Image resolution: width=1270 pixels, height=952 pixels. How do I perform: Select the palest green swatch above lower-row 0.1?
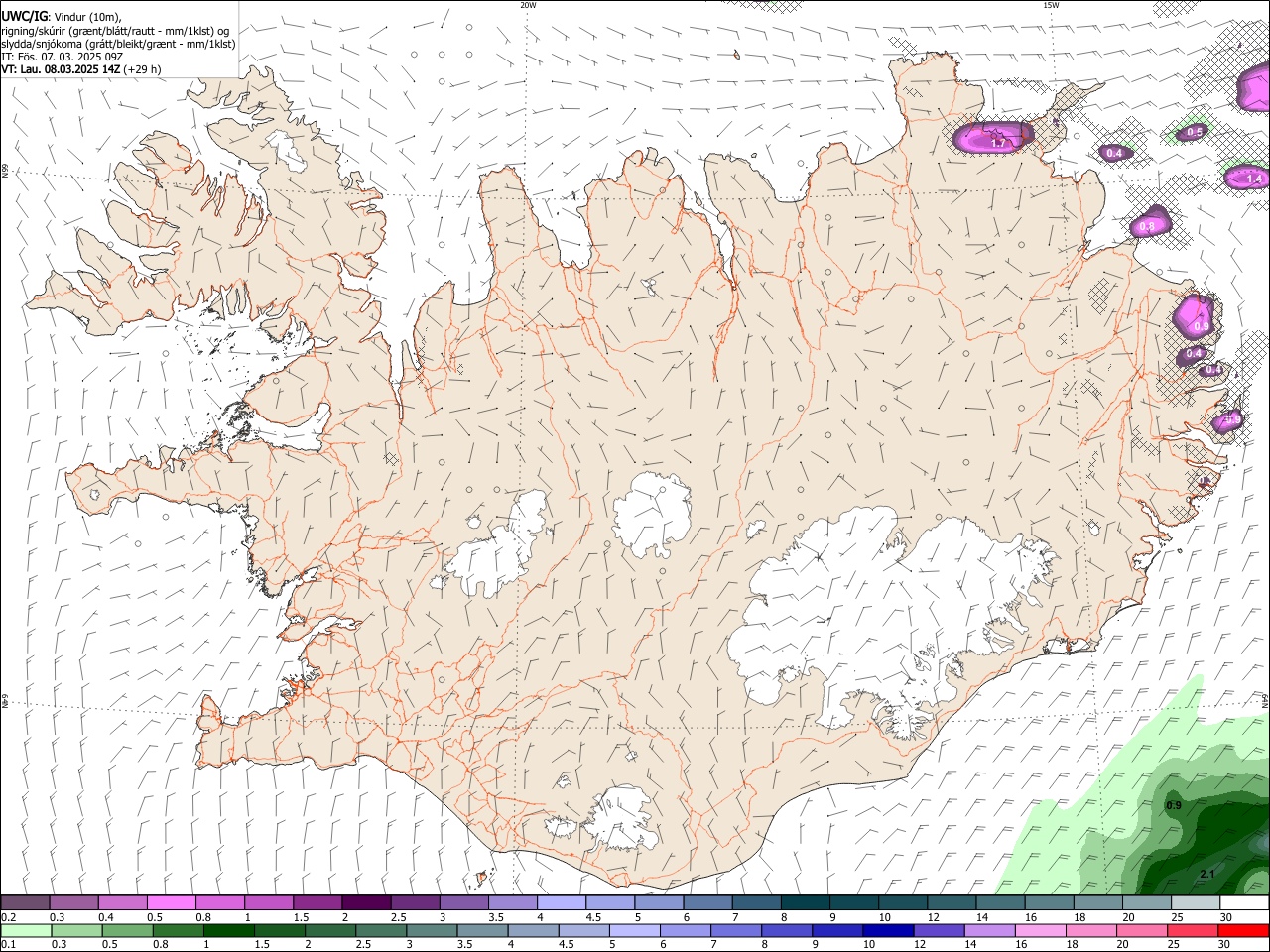click(26, 930)
